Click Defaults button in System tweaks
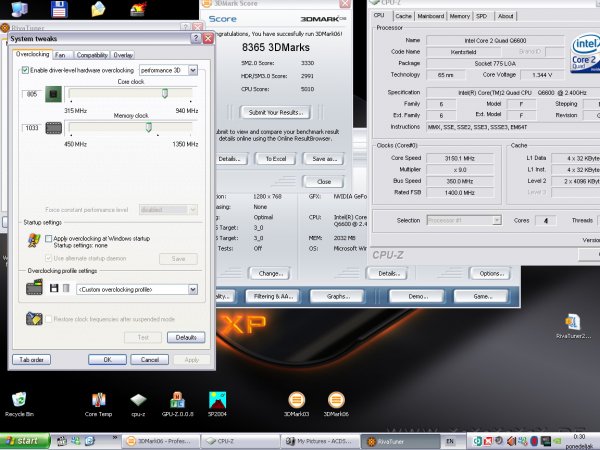This screenshot has height=450, width=600. pyautogui.click(x=186, y=338)
